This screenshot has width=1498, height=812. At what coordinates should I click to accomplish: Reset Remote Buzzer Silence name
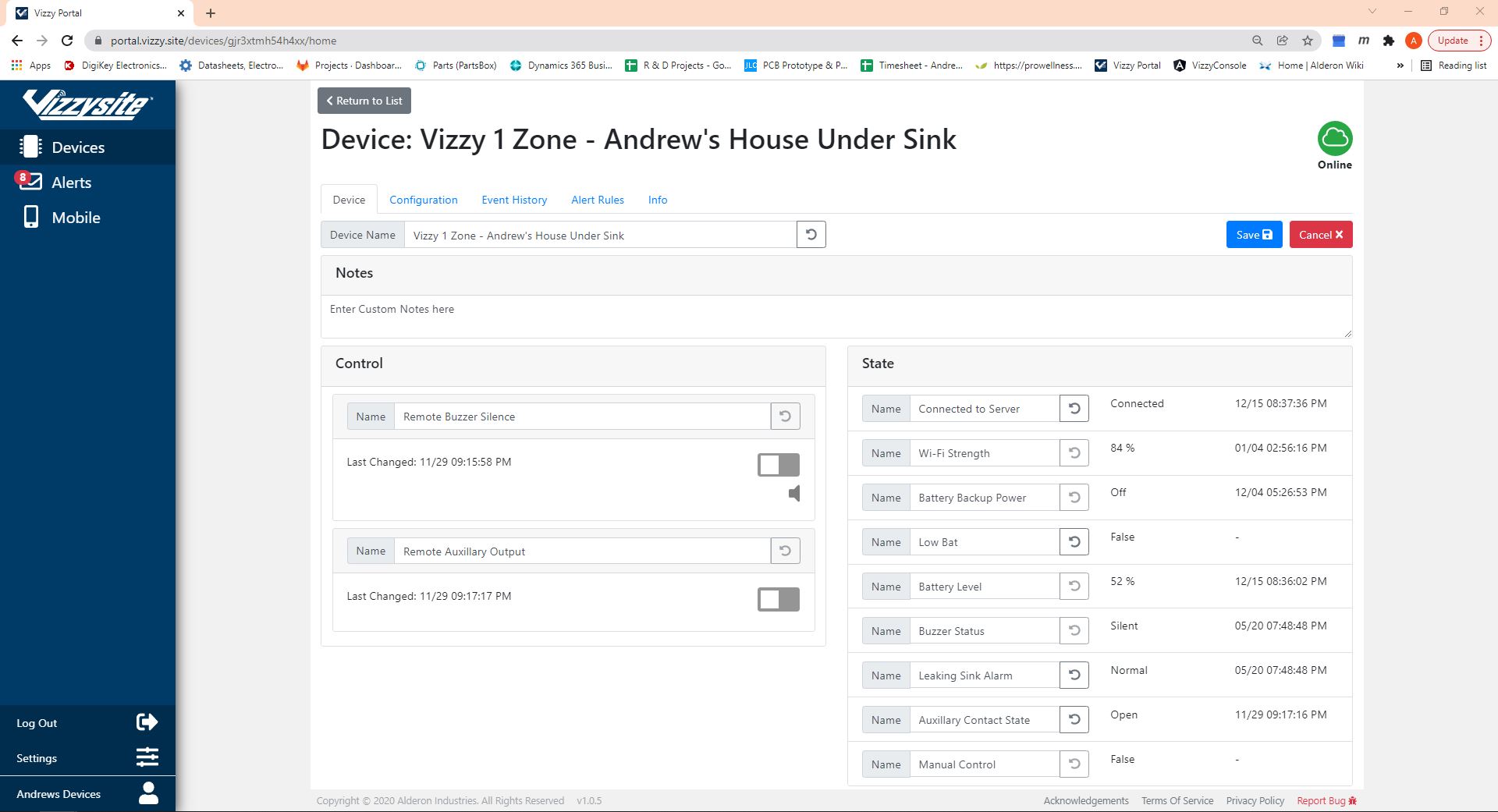(786, 417)
